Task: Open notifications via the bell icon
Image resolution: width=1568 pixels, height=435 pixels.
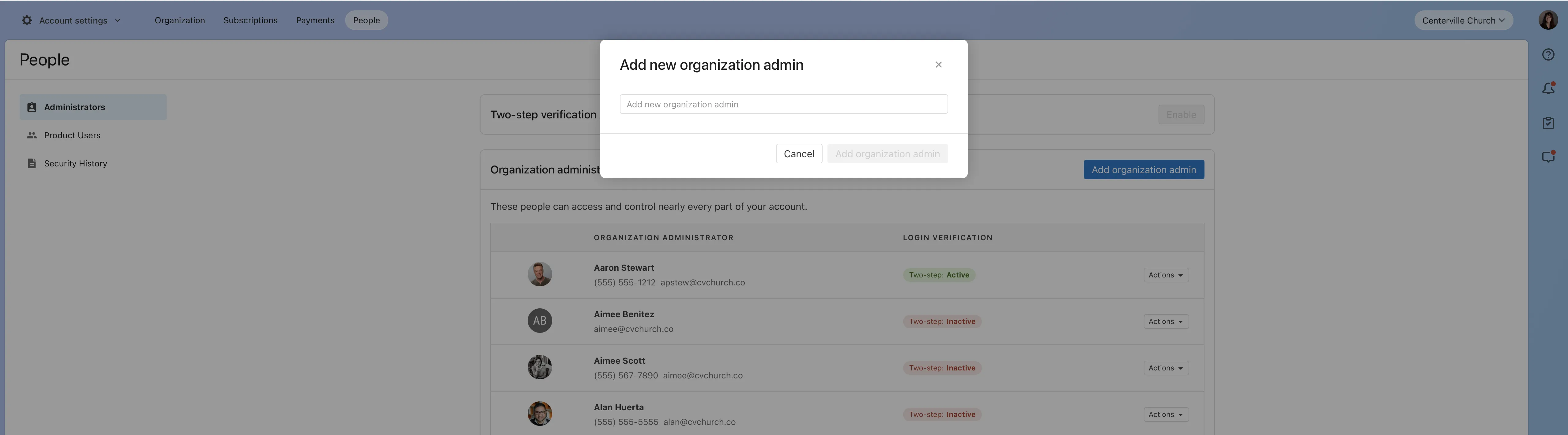Action: 1548,88
